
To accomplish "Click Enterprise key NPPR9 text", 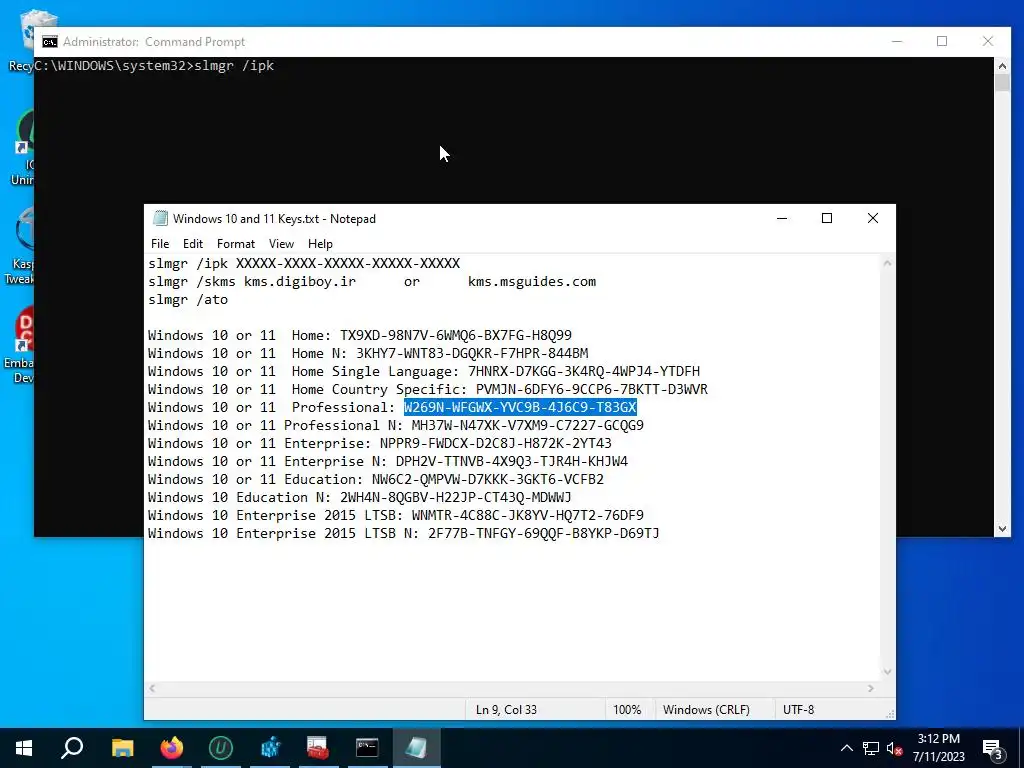I will [496, 443].
